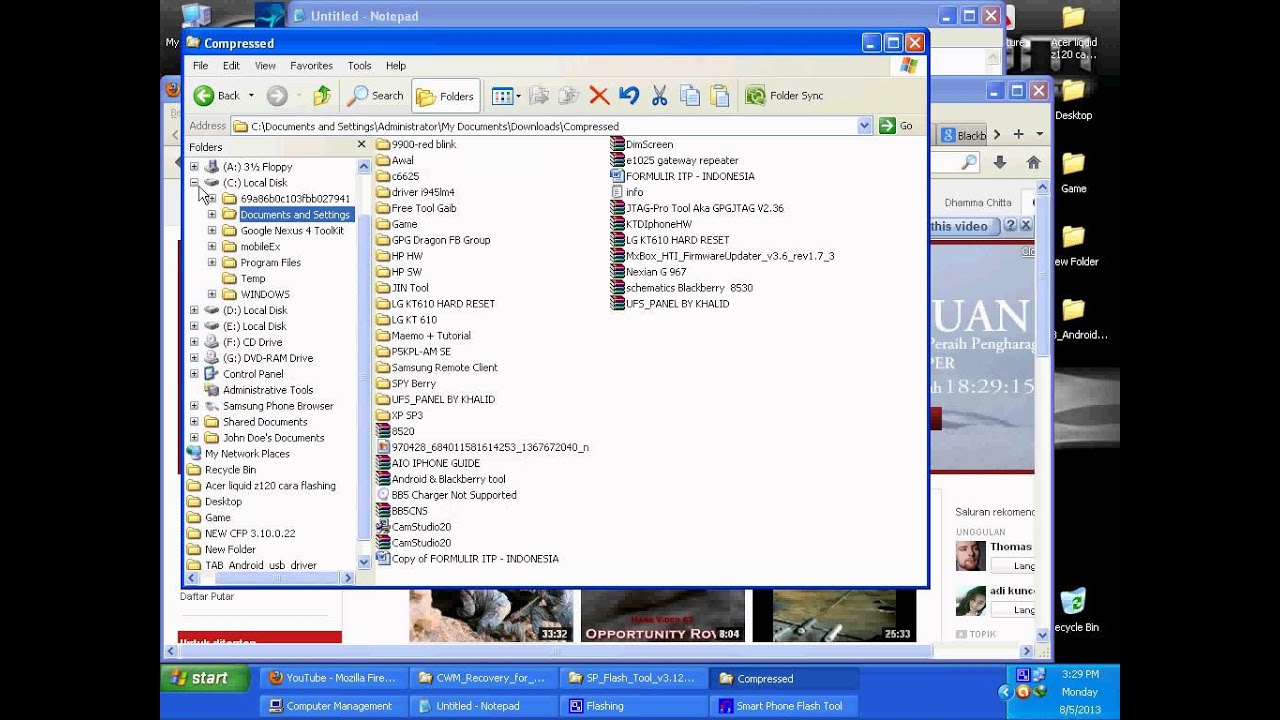Click the Firefox home icon behind Explorer
Screen dimensions: 1280x720
tap(1034, 162)
